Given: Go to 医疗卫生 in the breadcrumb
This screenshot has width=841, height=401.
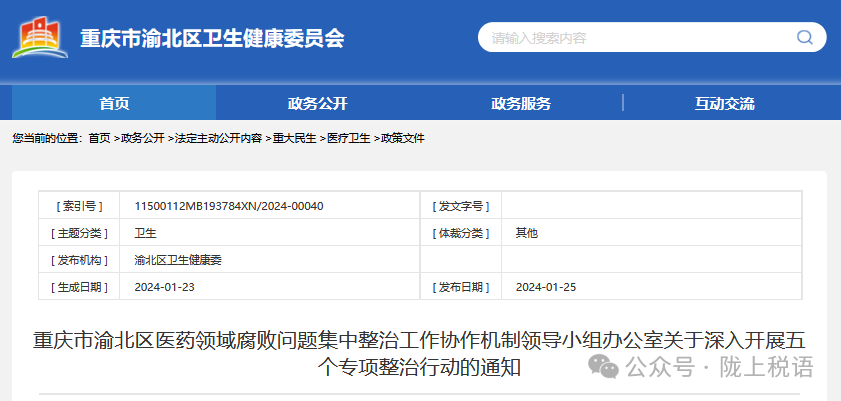Looking at the screenshot, I should [x=349, y=138].
